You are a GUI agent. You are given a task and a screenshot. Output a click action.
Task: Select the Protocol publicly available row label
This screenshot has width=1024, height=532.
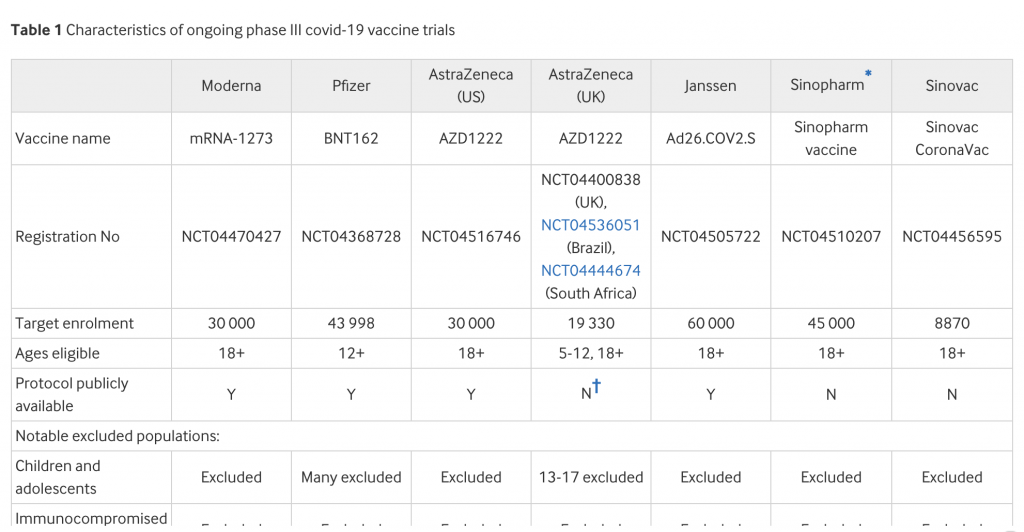pos(71,394)
